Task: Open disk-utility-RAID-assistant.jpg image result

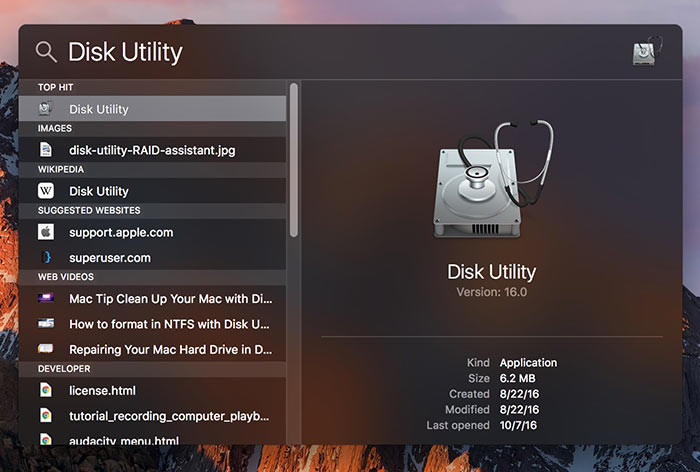Action: point(152,150)
